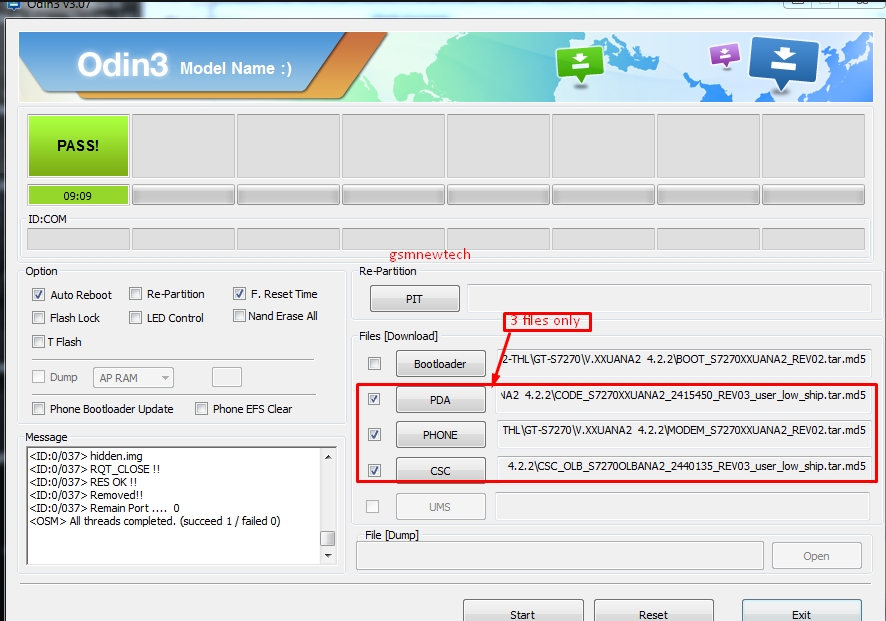Click the Bootloader file path field
Viewport: 886px width, 621px height.
683,363
